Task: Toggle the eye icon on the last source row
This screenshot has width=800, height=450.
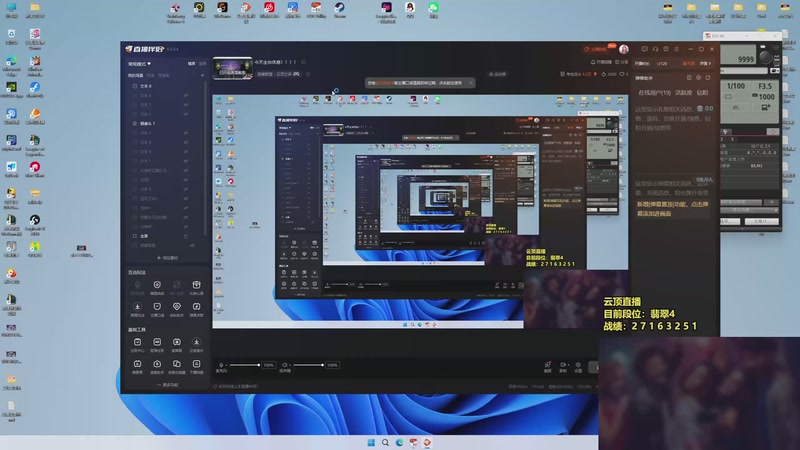Action: pos(192,245)
